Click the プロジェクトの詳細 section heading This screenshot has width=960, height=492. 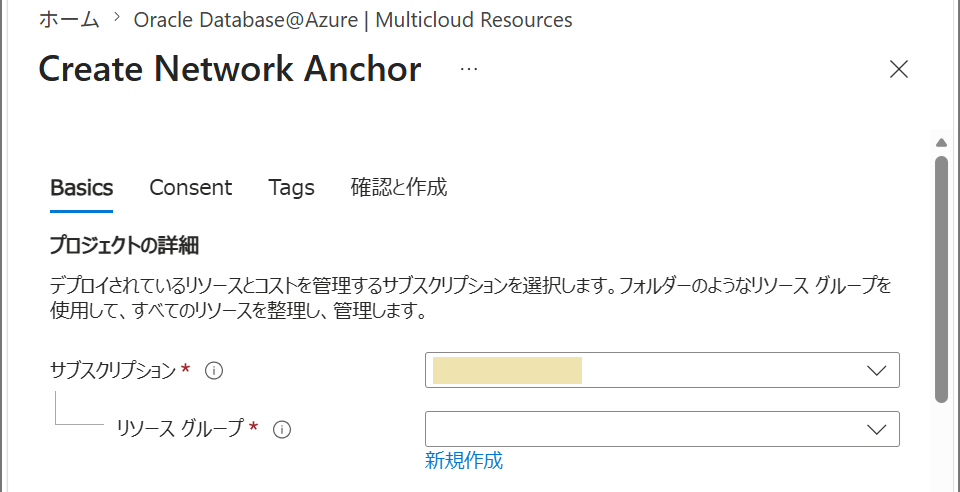click(x=124, y=246)
